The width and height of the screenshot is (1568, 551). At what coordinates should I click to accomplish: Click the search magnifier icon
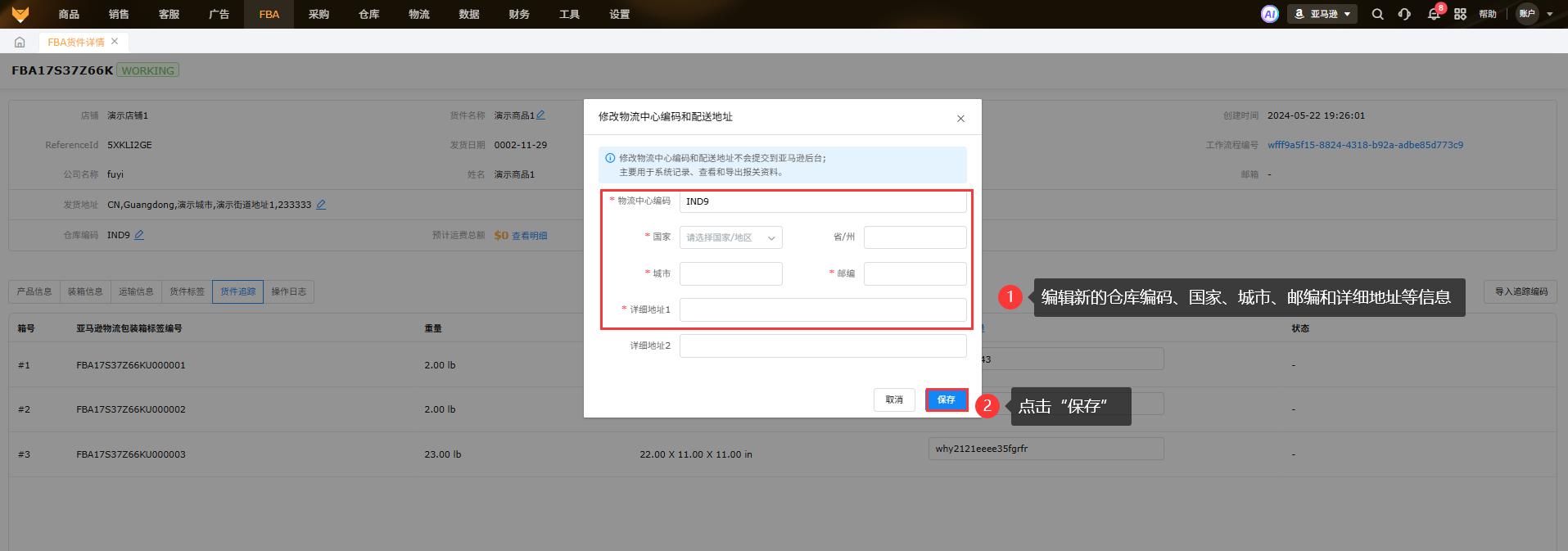coord(1377,14)
